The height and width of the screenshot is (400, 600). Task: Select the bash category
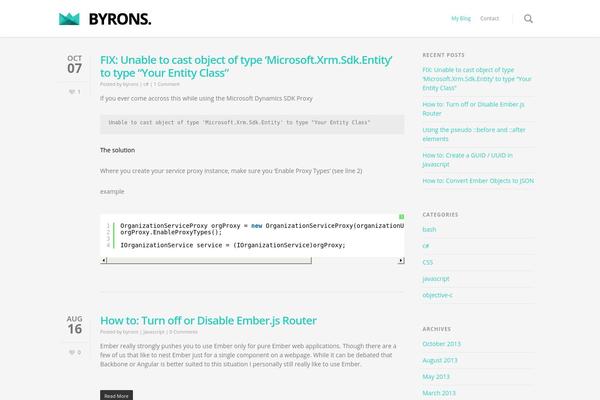click(x=429, y=229)
